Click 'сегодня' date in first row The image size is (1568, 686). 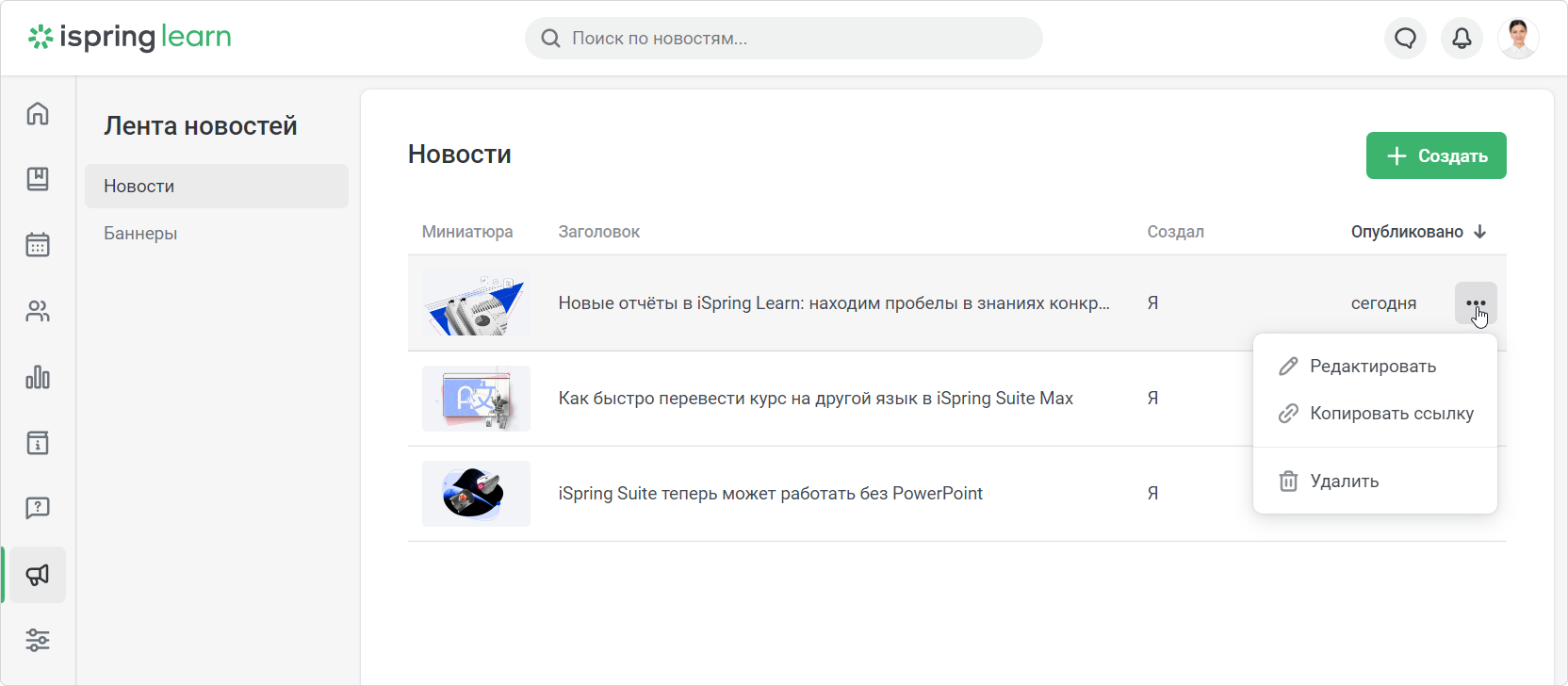coord(1383,303)
